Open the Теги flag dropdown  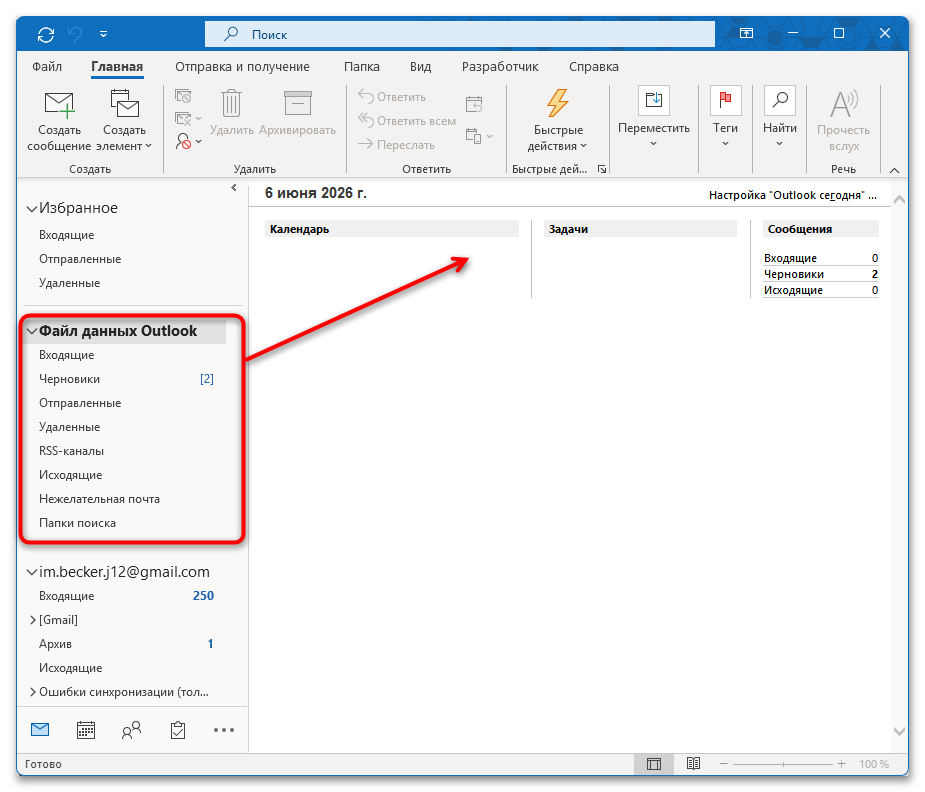point(725,117)
